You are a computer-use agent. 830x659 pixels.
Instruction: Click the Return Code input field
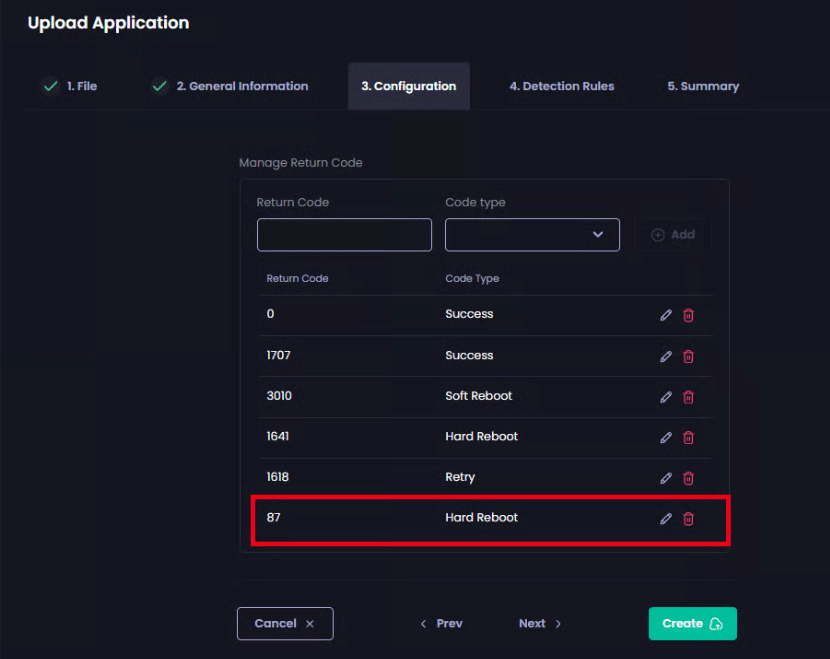coord(344,235)
